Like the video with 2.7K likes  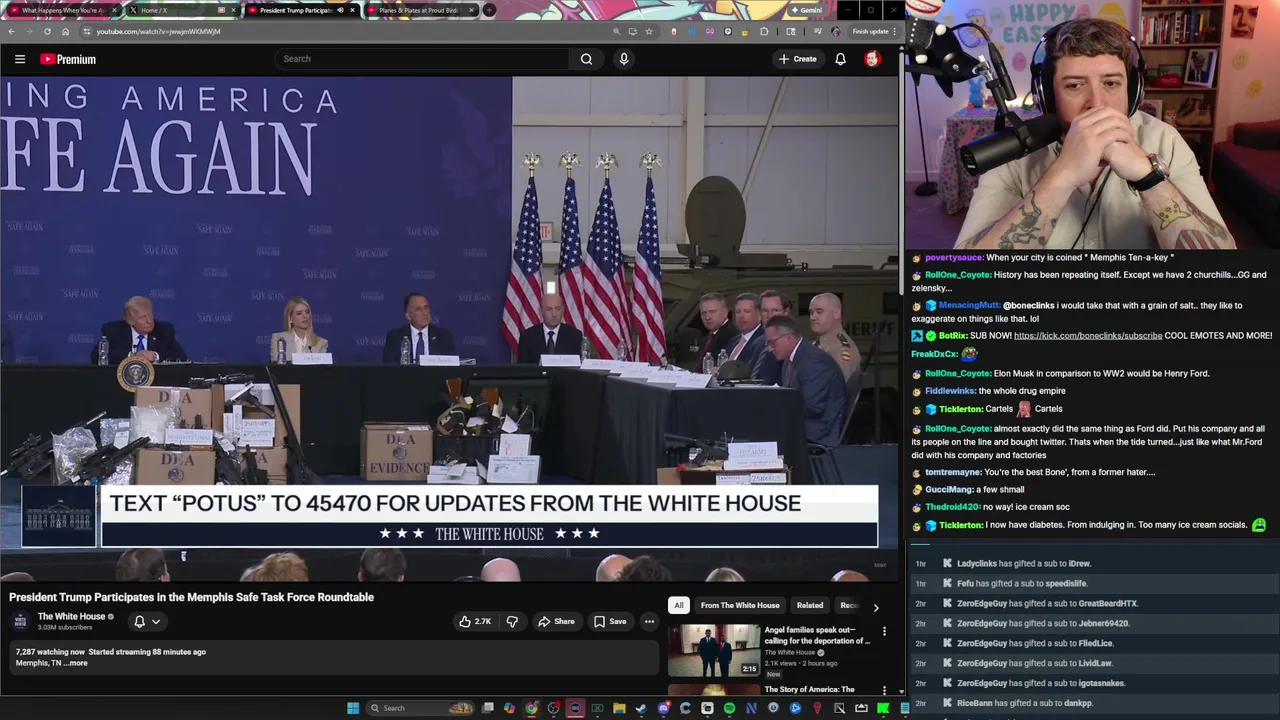(474, 621)
